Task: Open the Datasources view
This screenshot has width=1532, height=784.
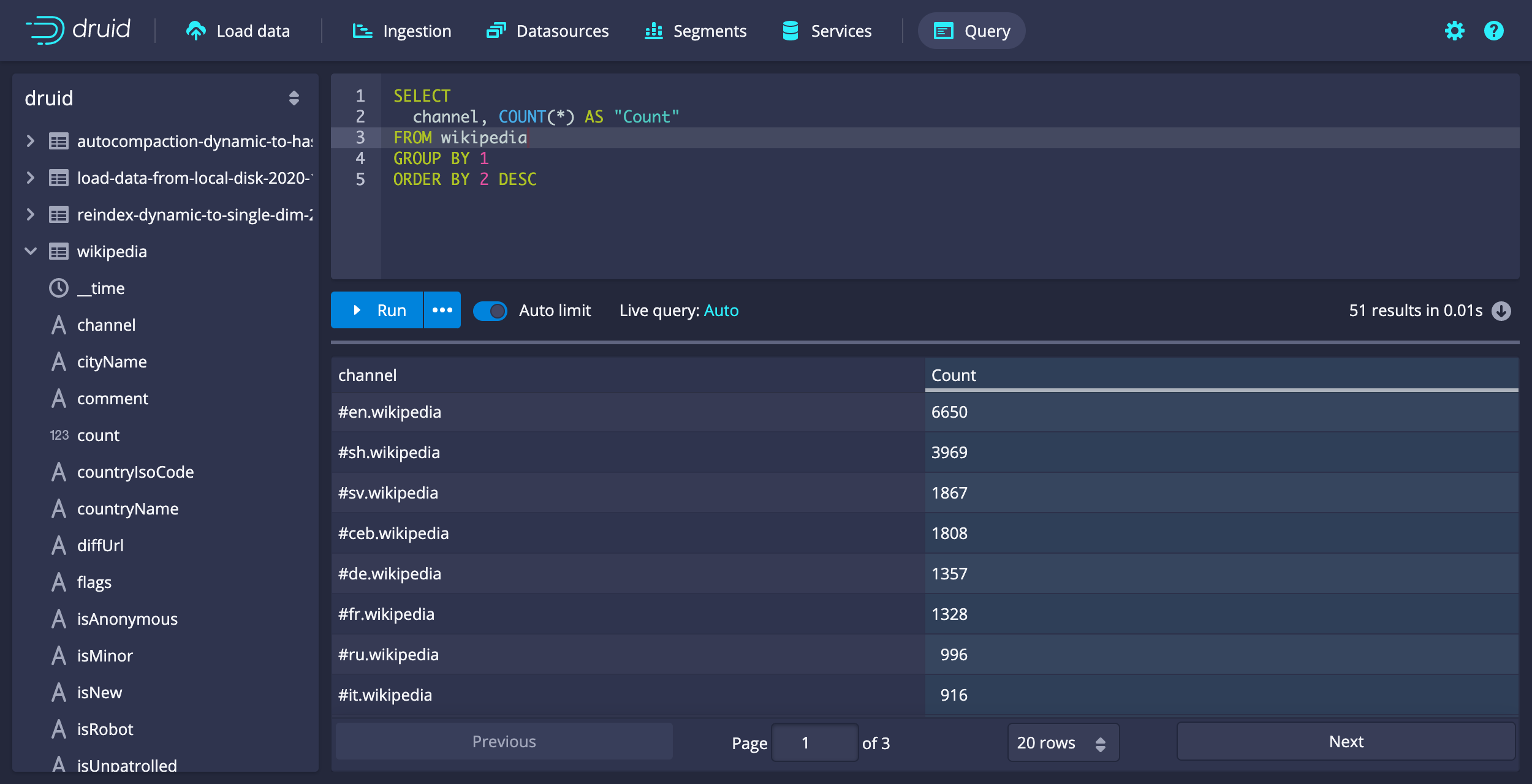Action: click(x=548, y=31)
